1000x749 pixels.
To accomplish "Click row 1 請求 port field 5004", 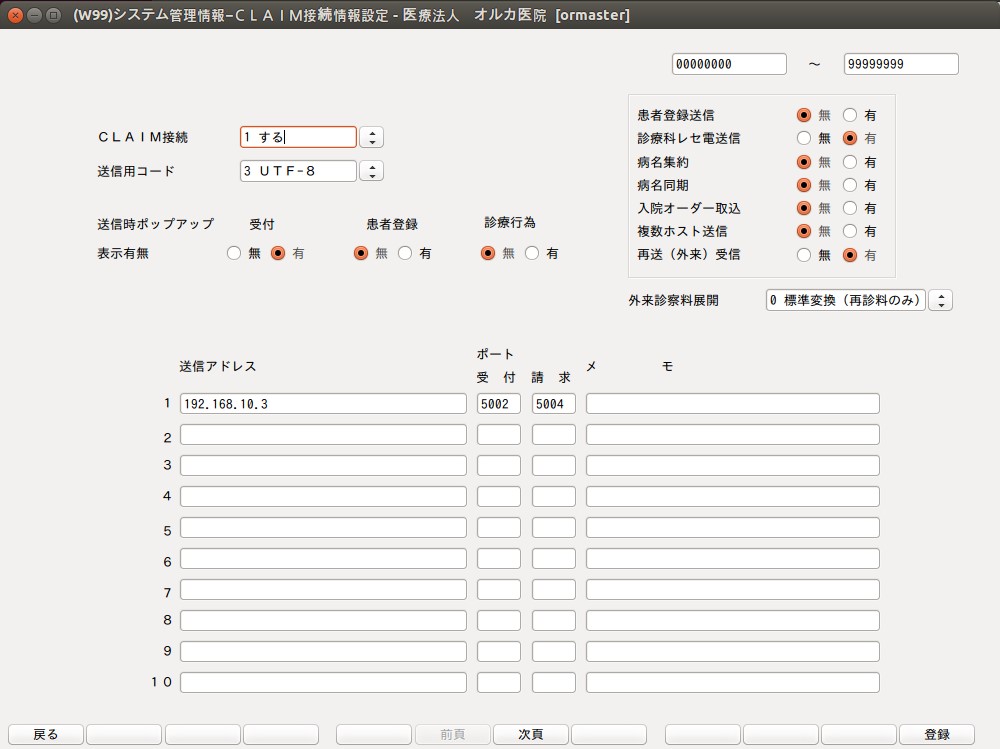I will pyautogui.click(x=554, y=403).
